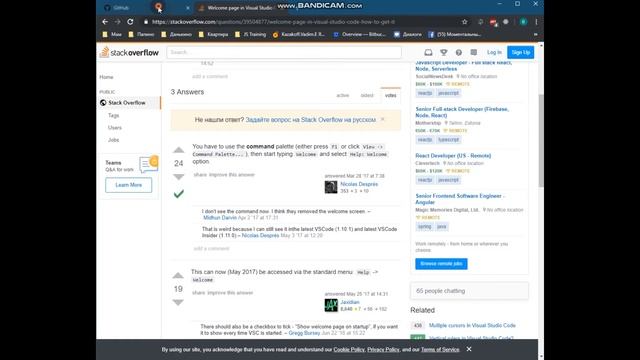The width and height of the screenshot is (640, 360).
Task: Go back with the browser back arrow
Action: click(x=105, y=22)
